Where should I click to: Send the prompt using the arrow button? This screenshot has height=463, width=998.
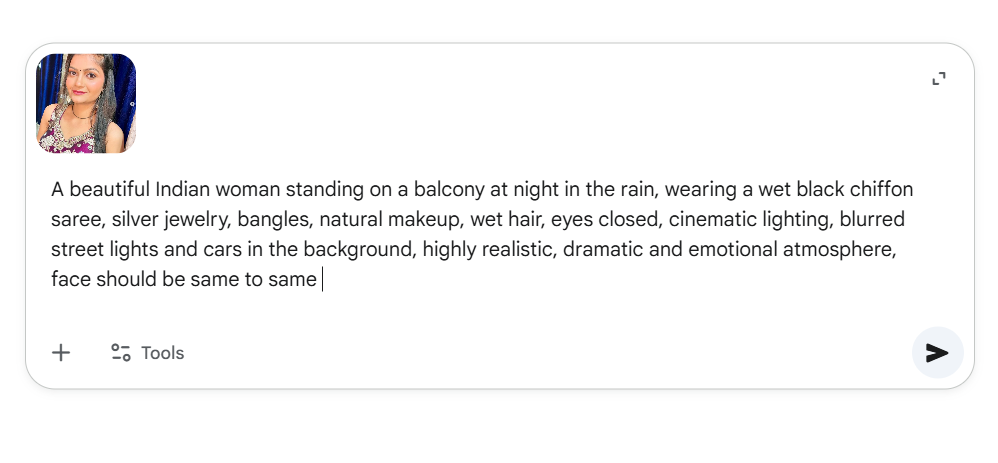pyautogui.click(x=937, y=353)
